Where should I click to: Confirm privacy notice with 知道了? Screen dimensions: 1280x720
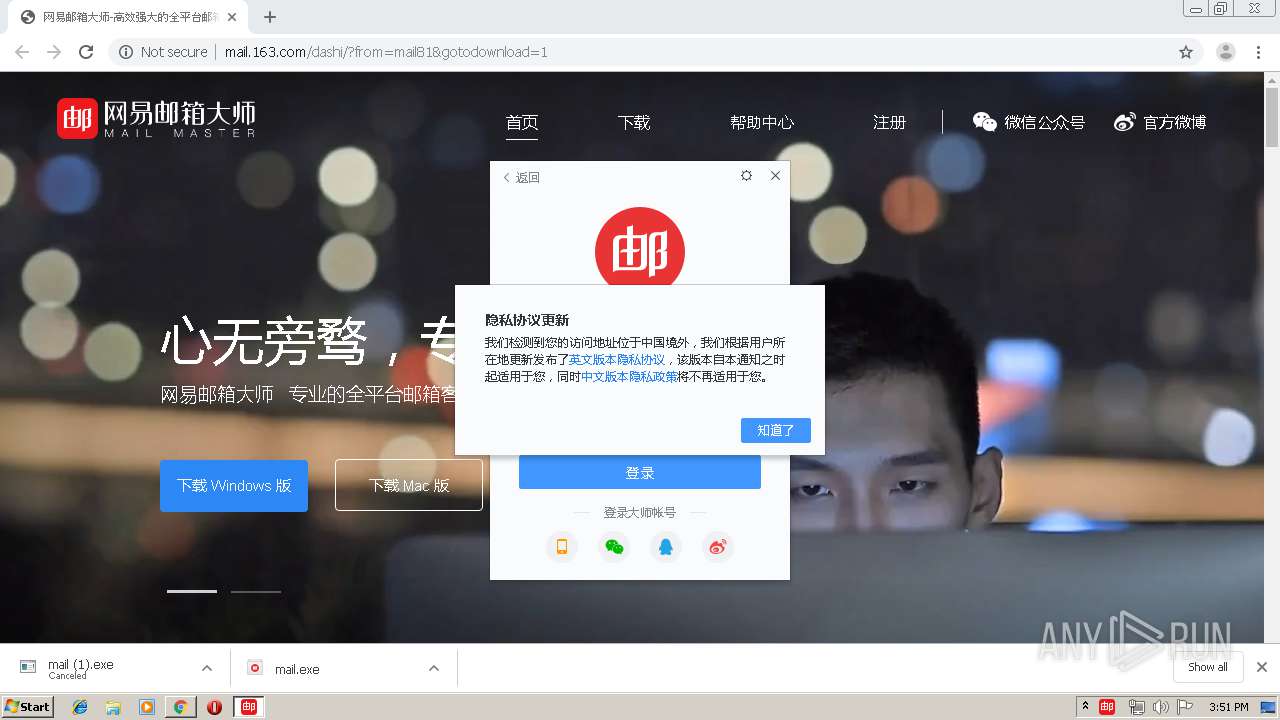pyautogui.click(x=776, y=430)
